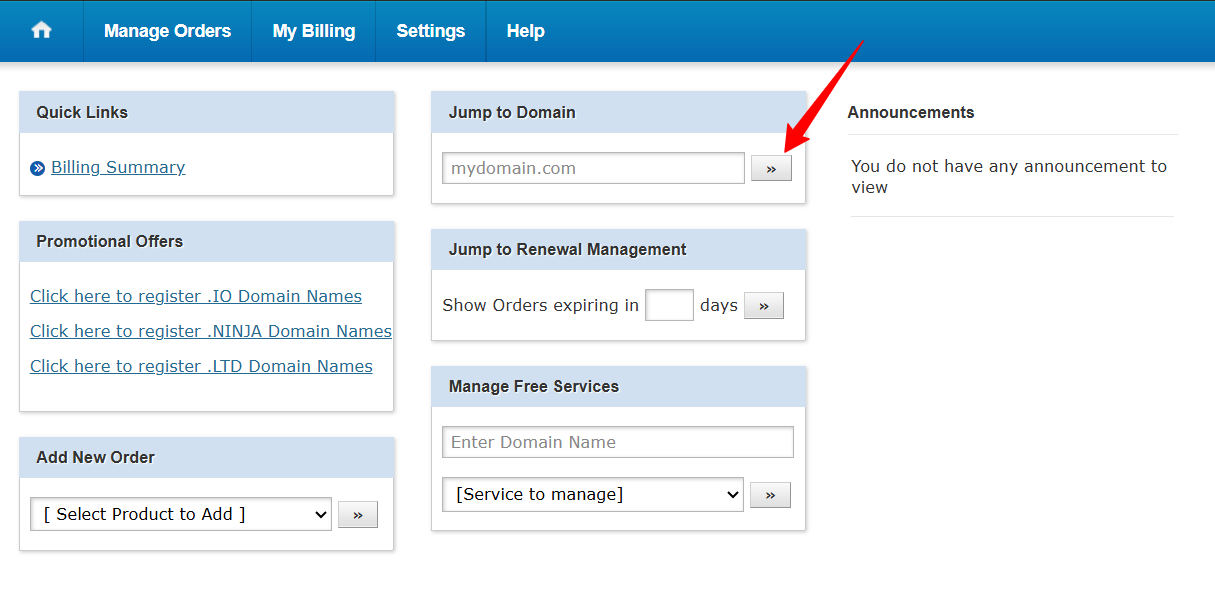Click the register .IO Domain Names link
Viewport: 1215px width, 591px height.
coord(196,296)
